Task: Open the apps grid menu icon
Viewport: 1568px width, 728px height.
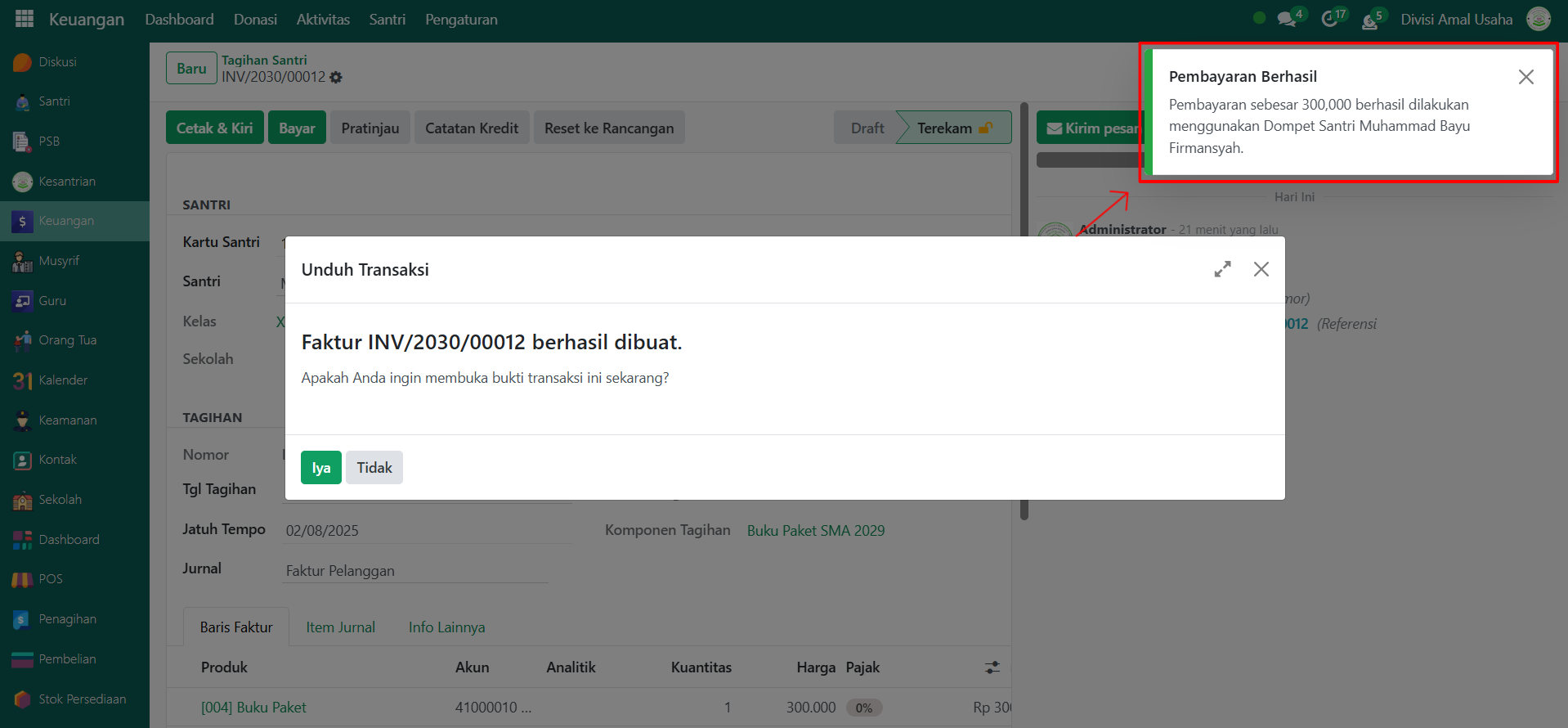Action: [x=25, y=19]
